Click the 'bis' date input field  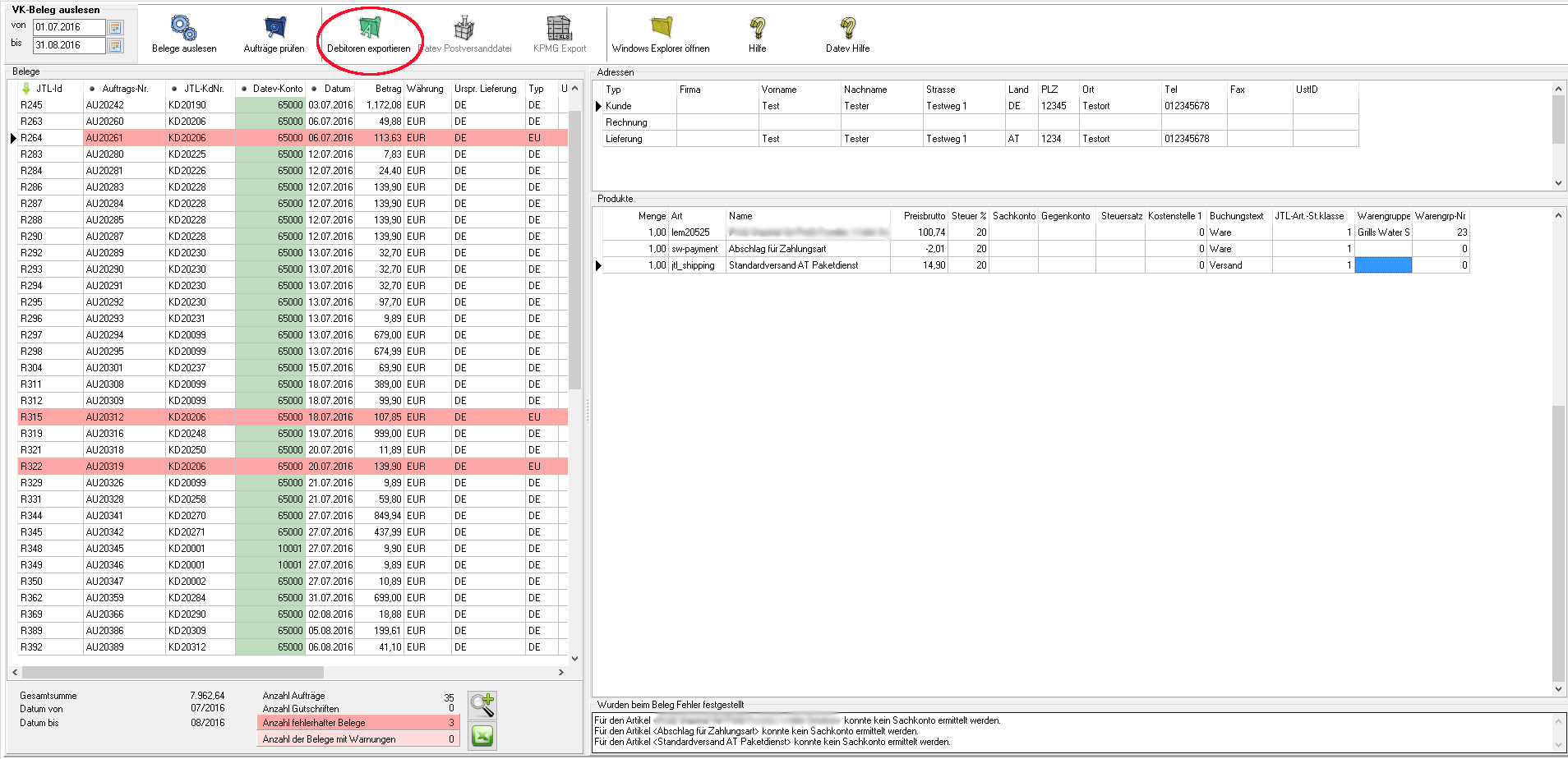(x=69, y=46)
